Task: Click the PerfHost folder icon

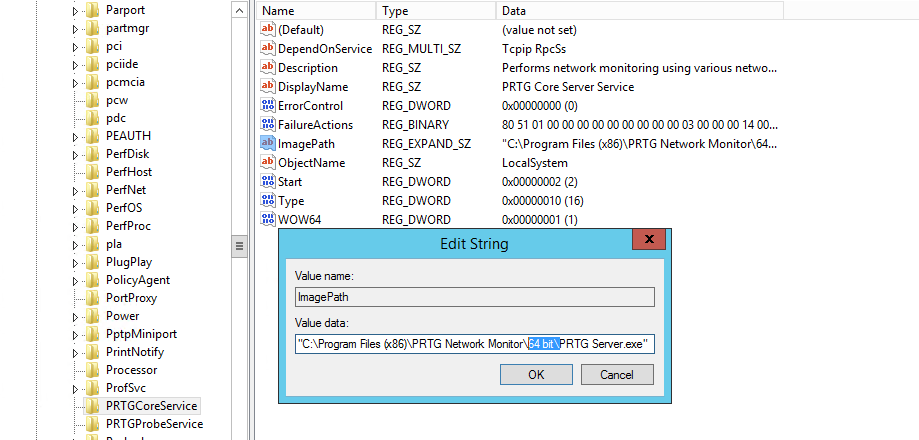Action: pos(92,172)
